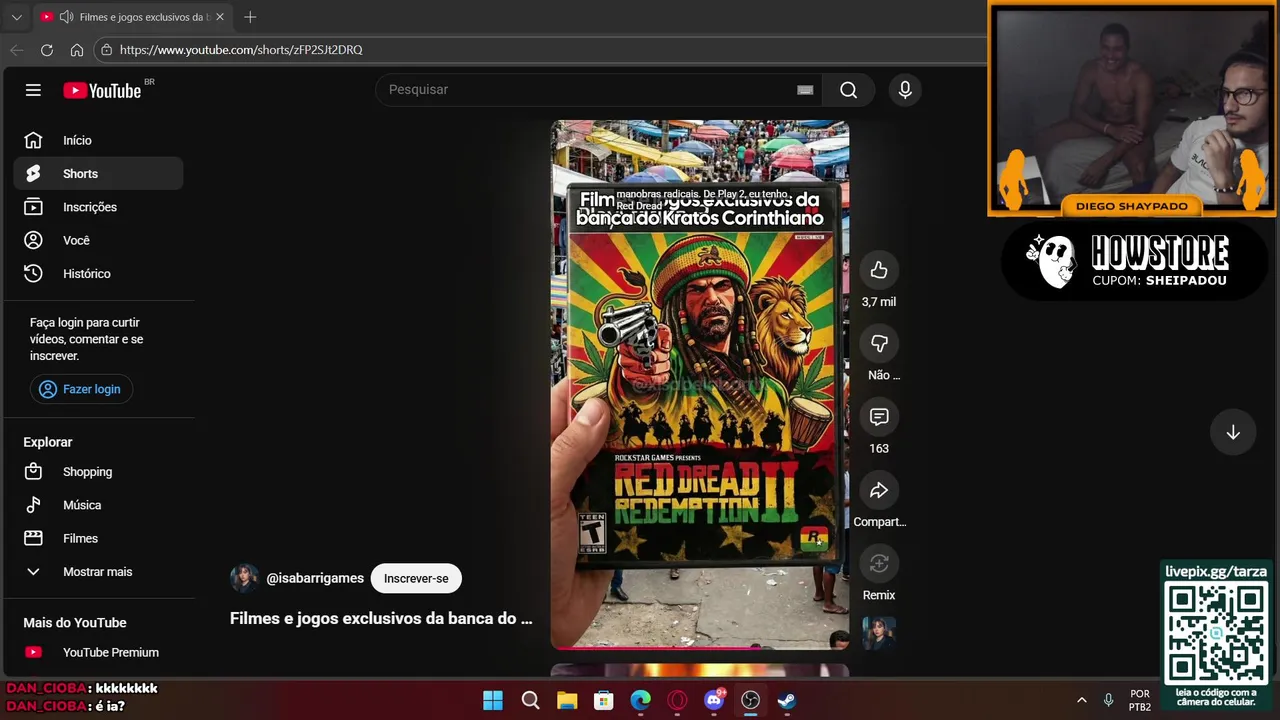Open Shopping under Explorar
The width and height of the screenshot is (1280, 720).
tap(98, 472)
